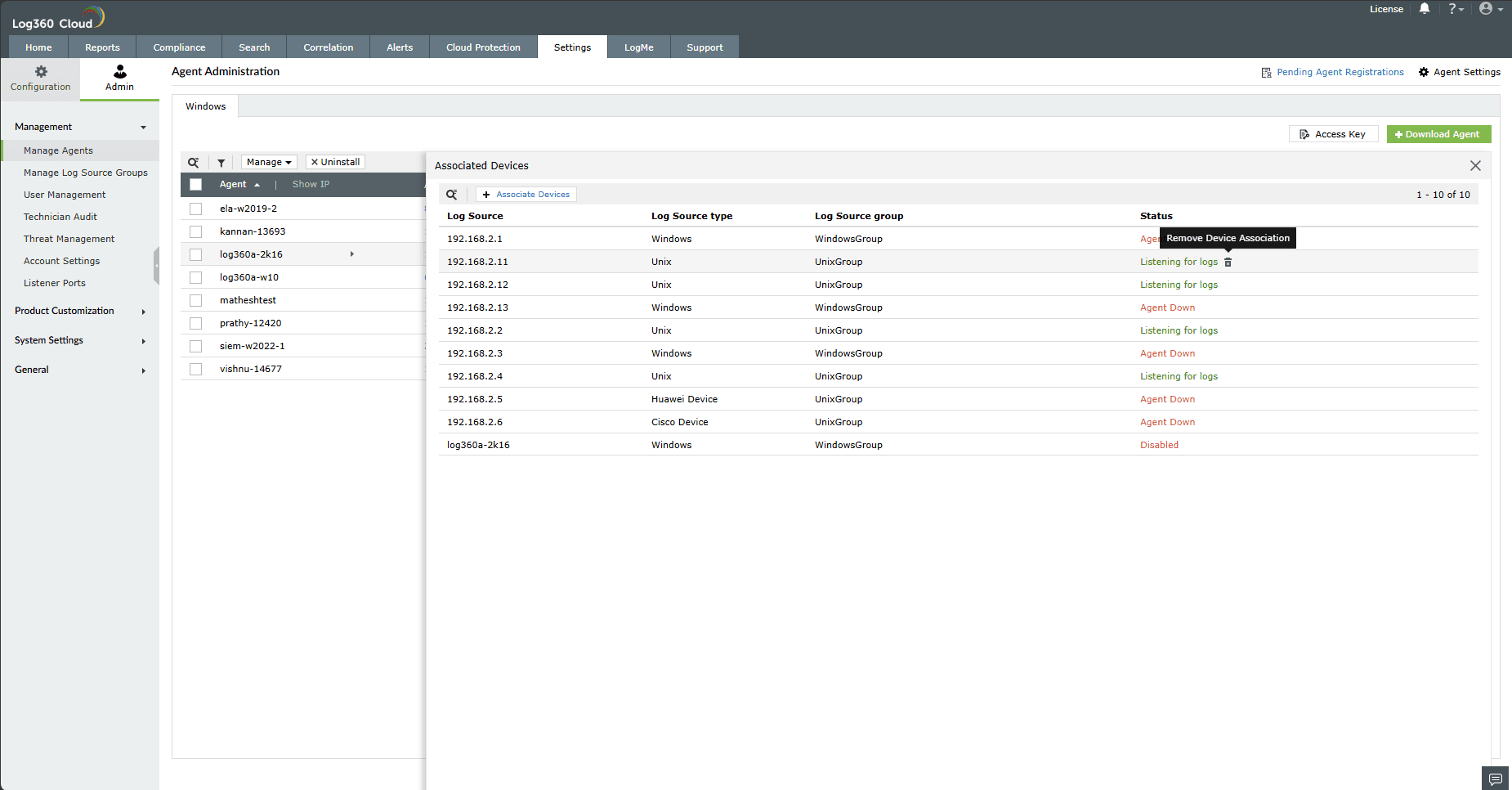Open the help question mark menu
Viewport: 1512px width, 790px height.
[1456, 9]
